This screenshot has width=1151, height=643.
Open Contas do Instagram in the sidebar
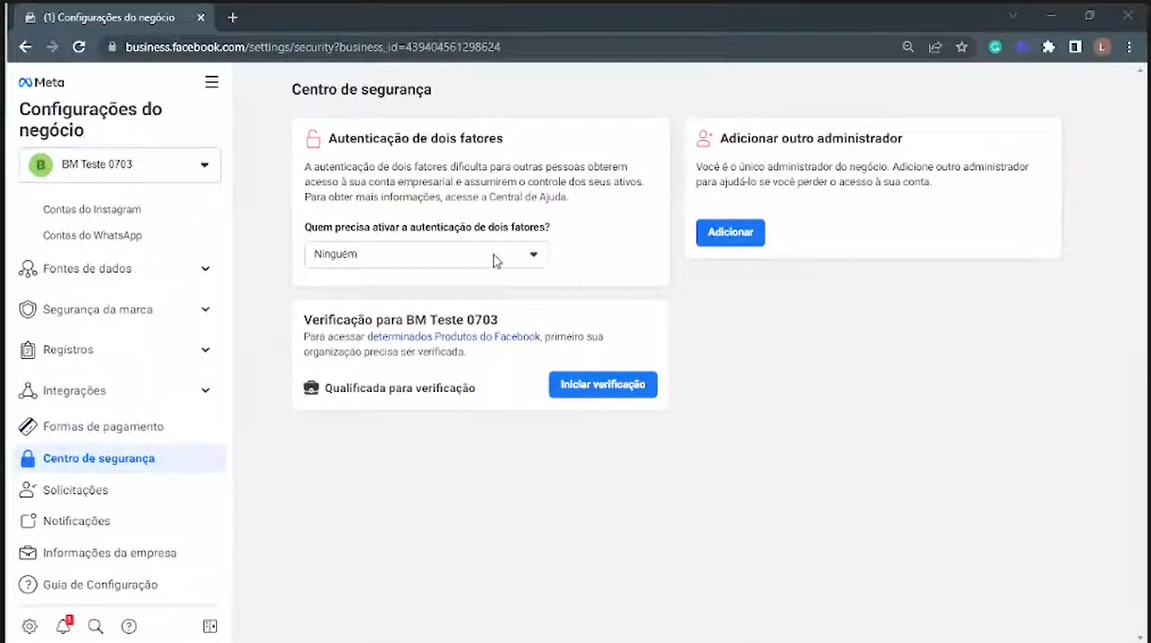click(92, 209)
